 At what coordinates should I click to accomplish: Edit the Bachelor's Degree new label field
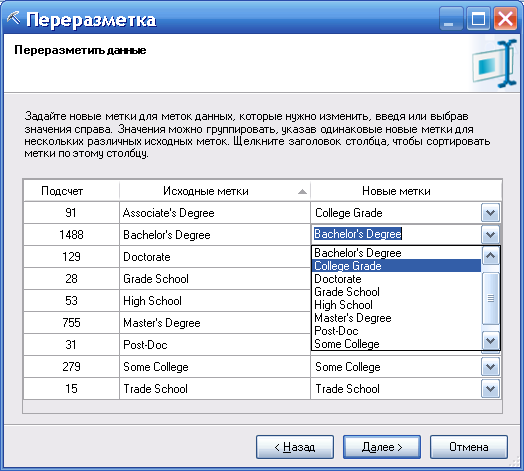point(396,234)
